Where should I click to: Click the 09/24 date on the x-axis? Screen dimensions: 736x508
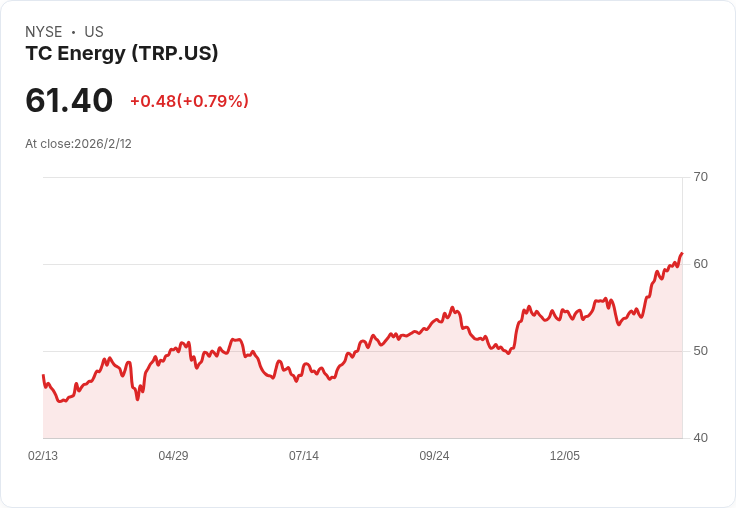[x=434, y=456]
